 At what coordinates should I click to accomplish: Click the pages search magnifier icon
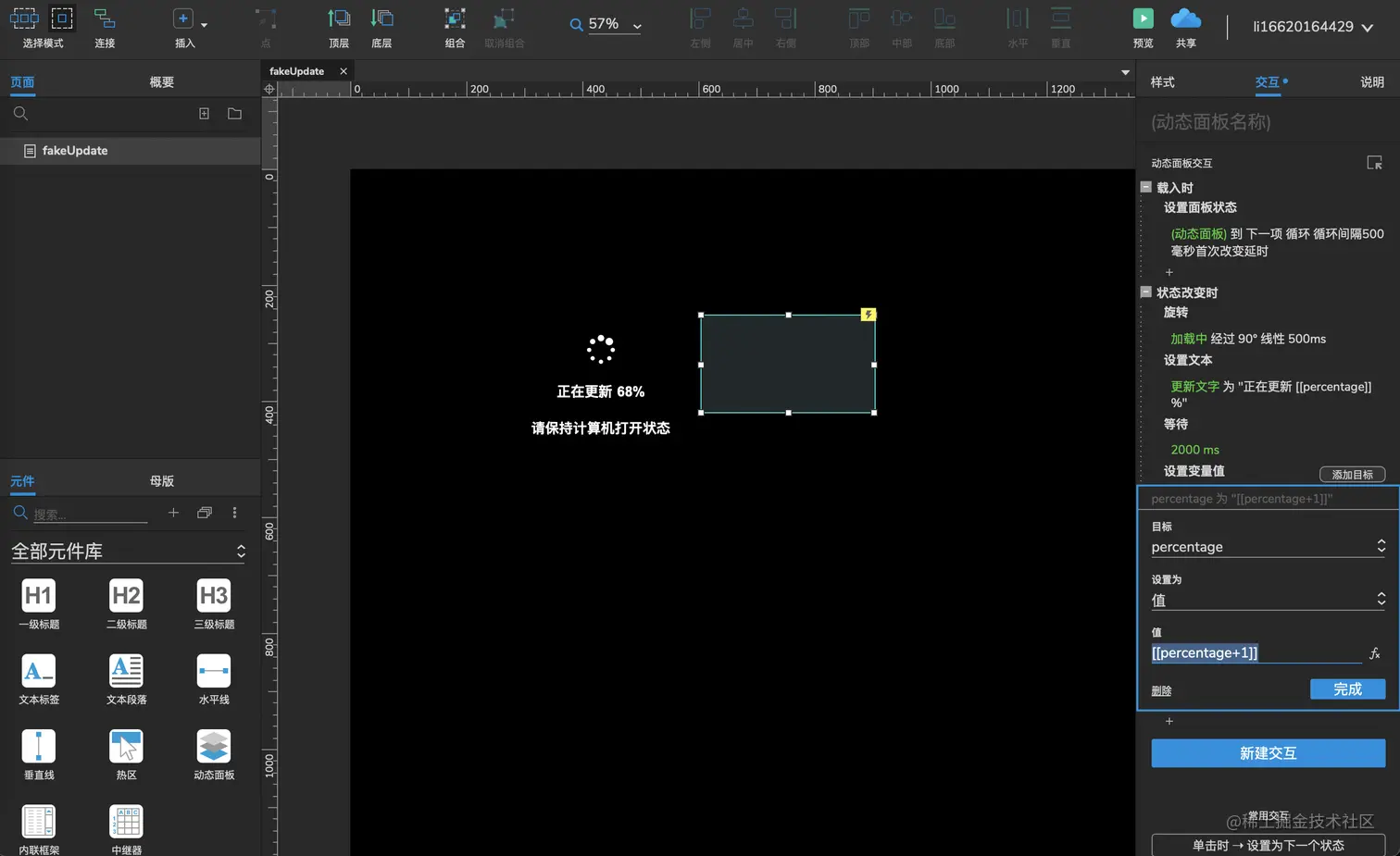[x=20, y=114]
